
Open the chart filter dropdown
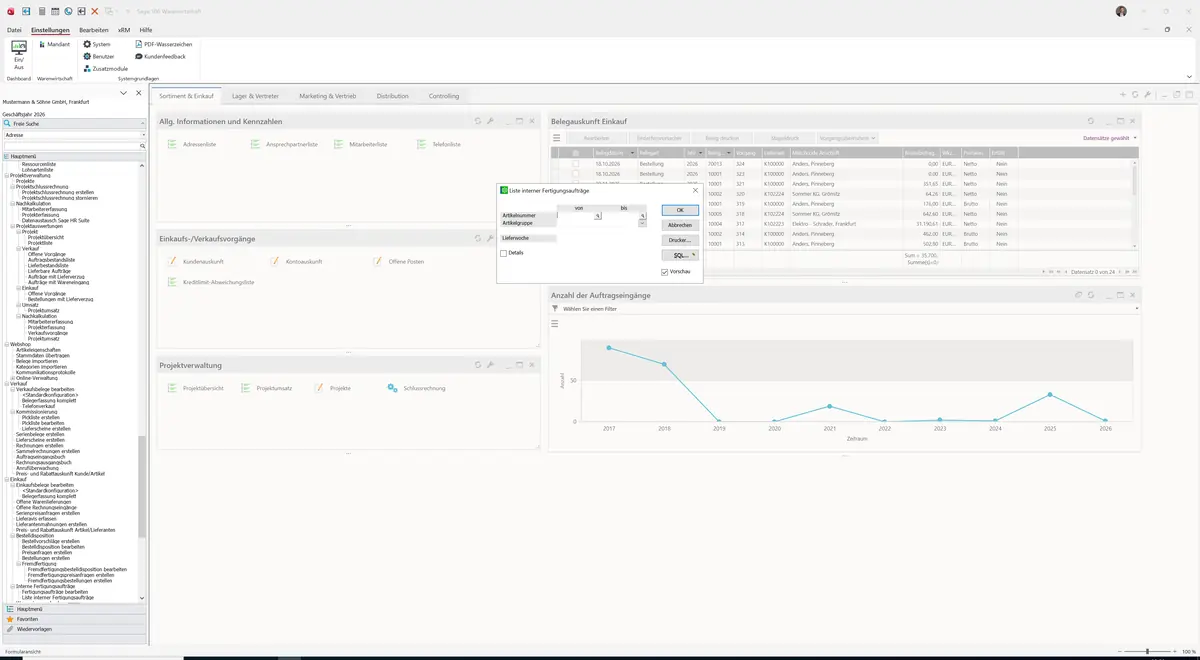click(1137, 309)
